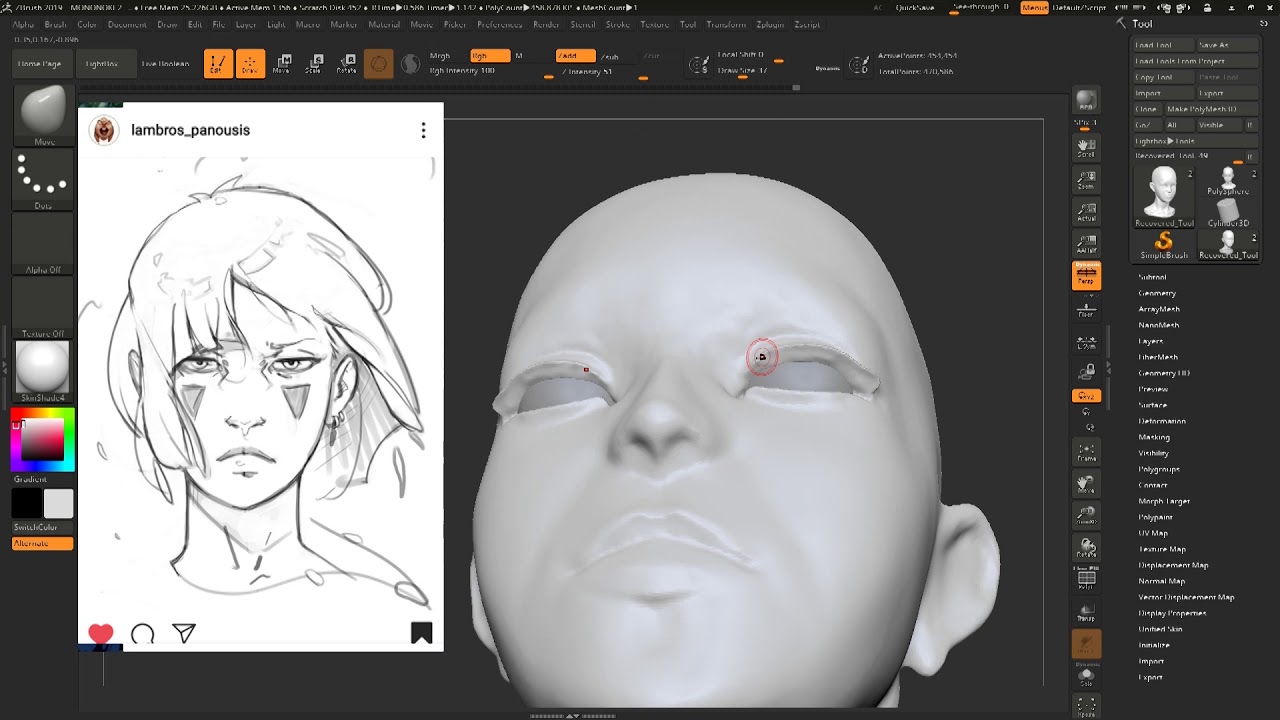Select the Scale gizmo tool
1280x720 pixels.
pyautogui.click(x=314, y=64)
